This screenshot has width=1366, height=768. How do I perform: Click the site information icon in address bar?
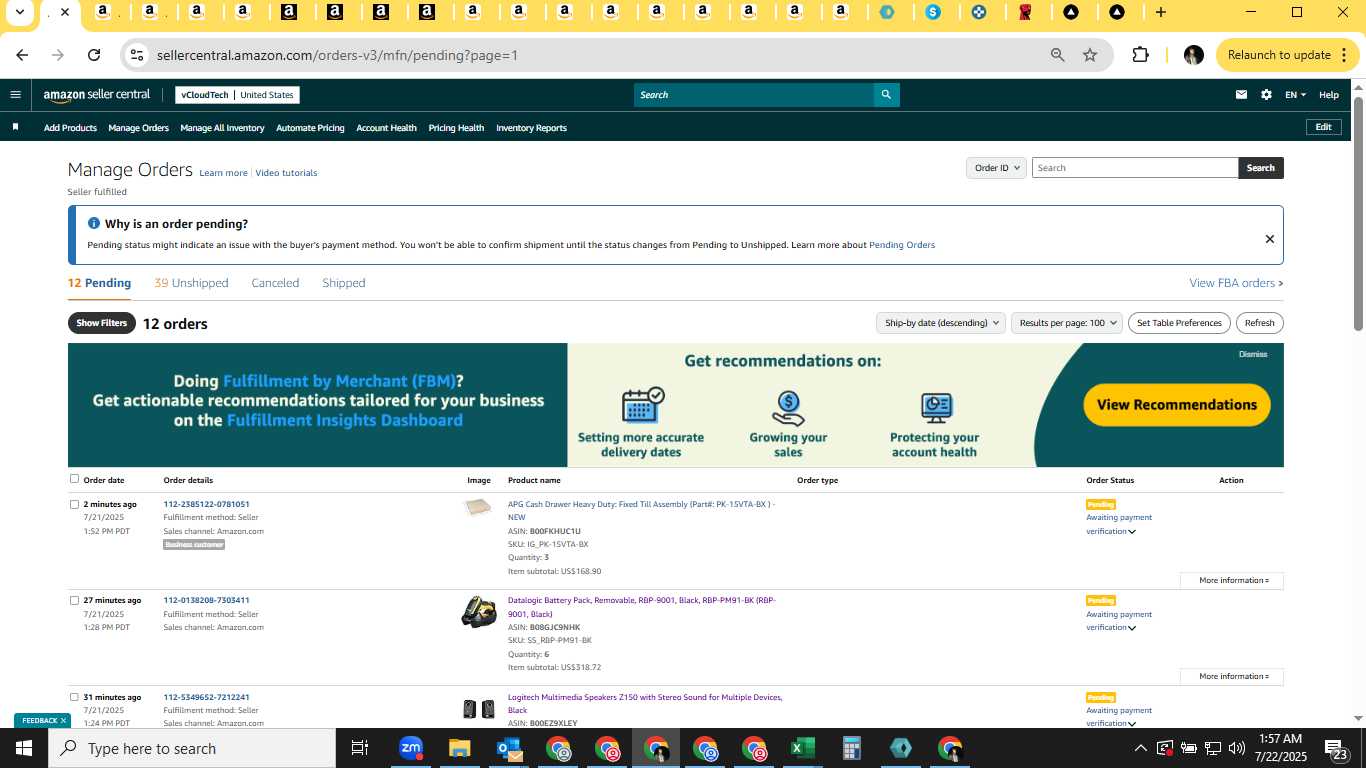(x=138, y=55)
